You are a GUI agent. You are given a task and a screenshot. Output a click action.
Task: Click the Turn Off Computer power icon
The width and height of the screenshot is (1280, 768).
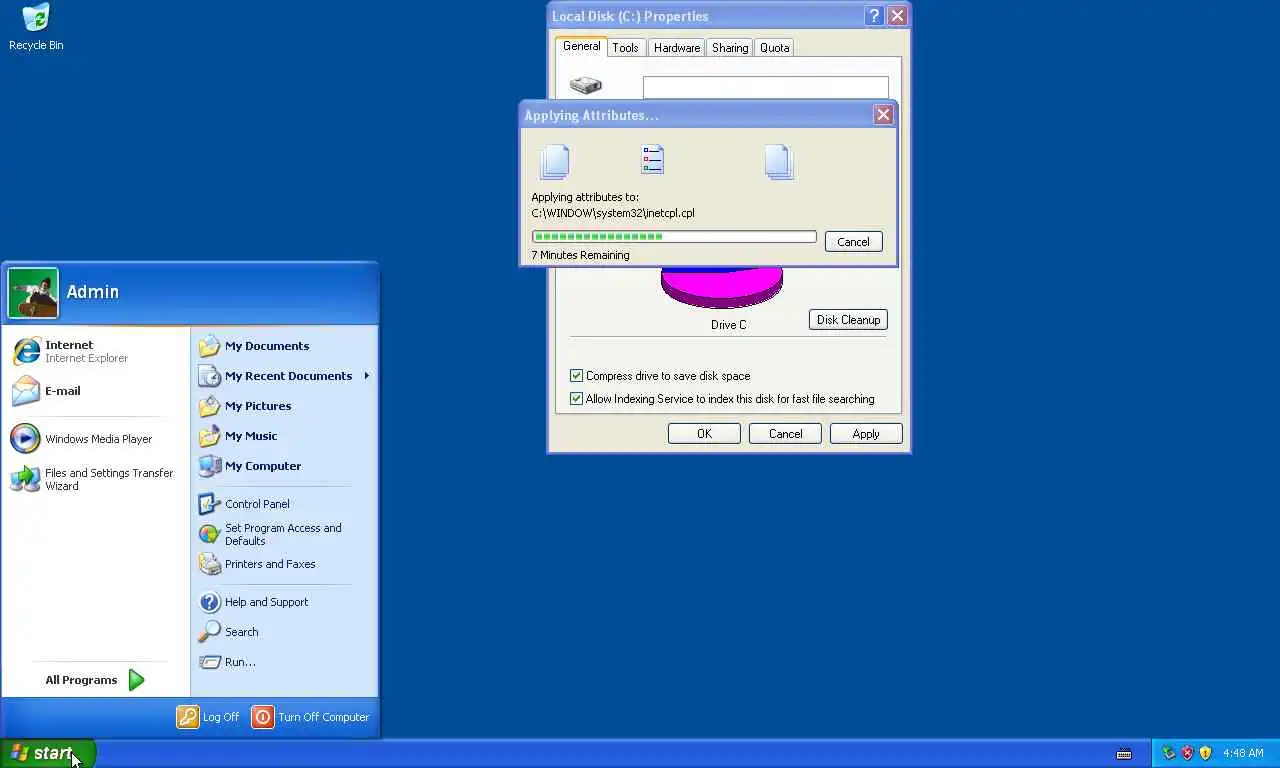(262, 717)
